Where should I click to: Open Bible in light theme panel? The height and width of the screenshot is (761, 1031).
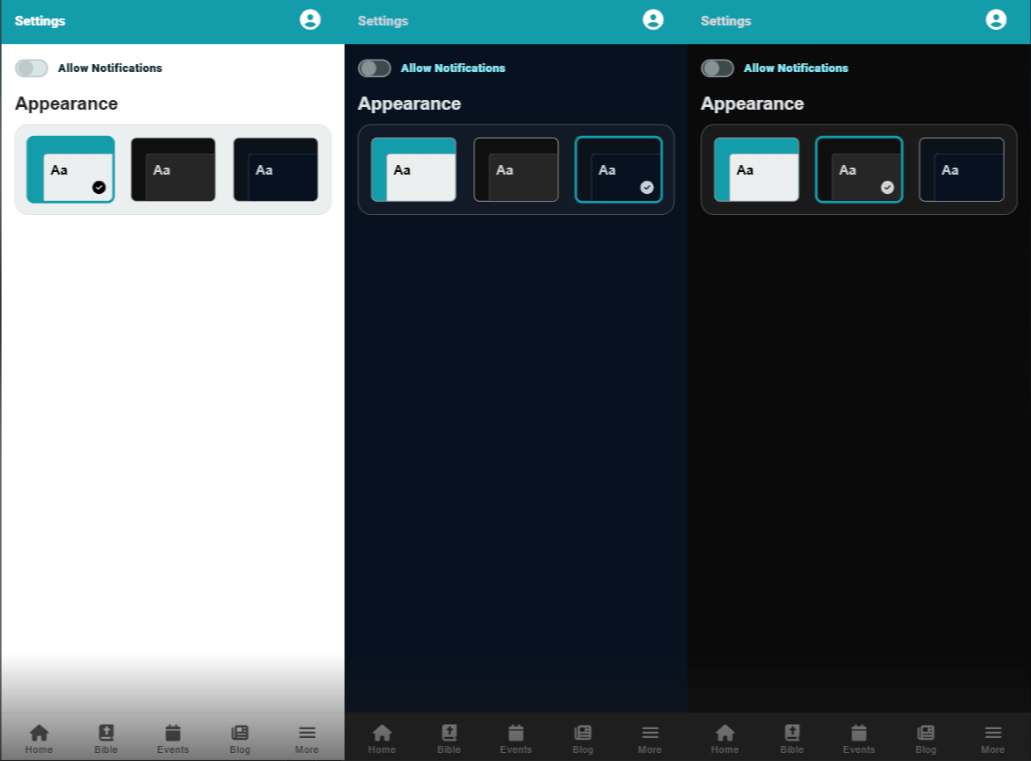tap(106, 739)
